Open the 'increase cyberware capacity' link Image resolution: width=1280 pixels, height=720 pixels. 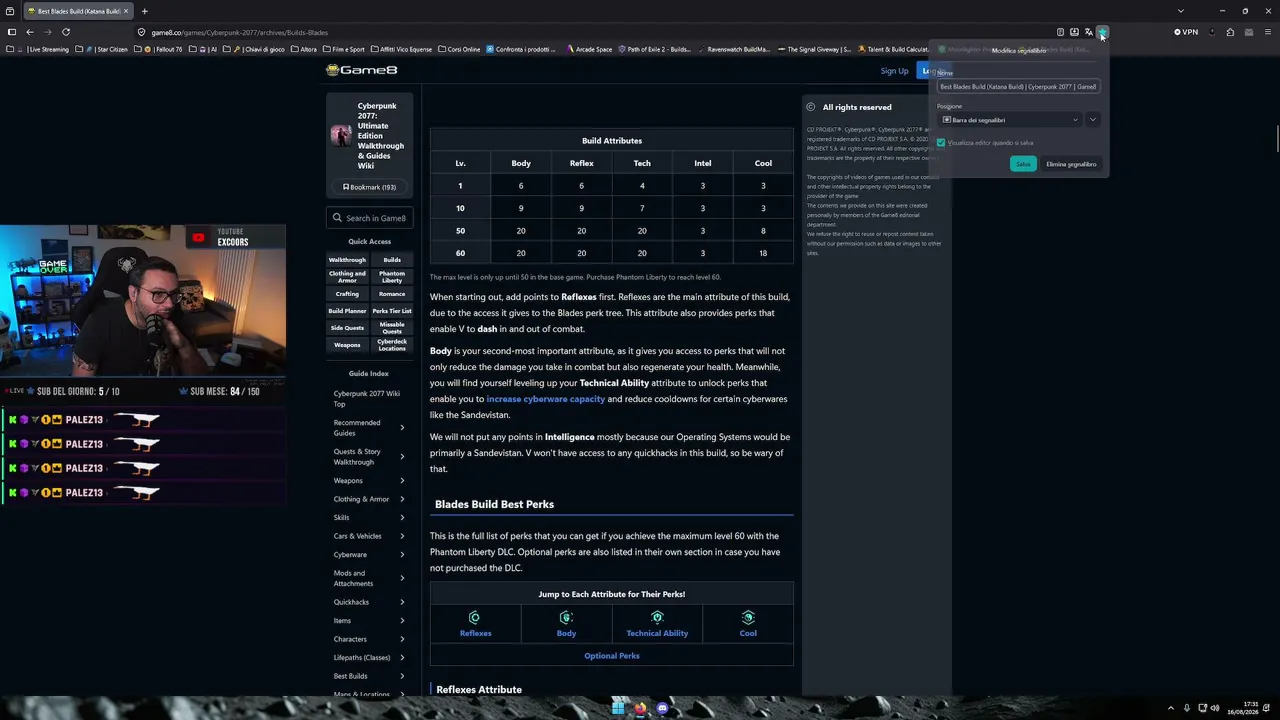click(x=545, y=399)
